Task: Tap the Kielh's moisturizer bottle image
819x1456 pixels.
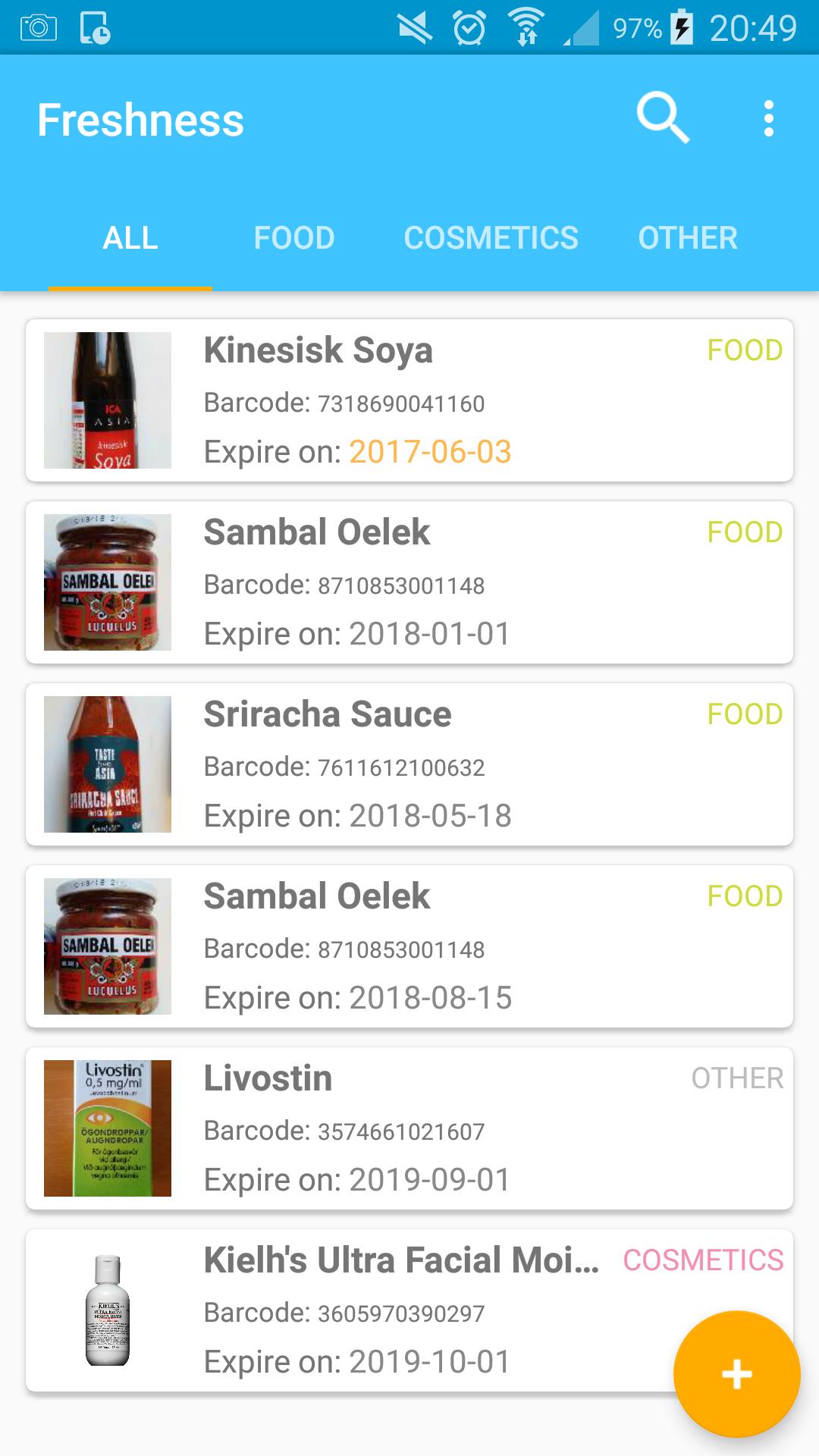Action: 108,1310
